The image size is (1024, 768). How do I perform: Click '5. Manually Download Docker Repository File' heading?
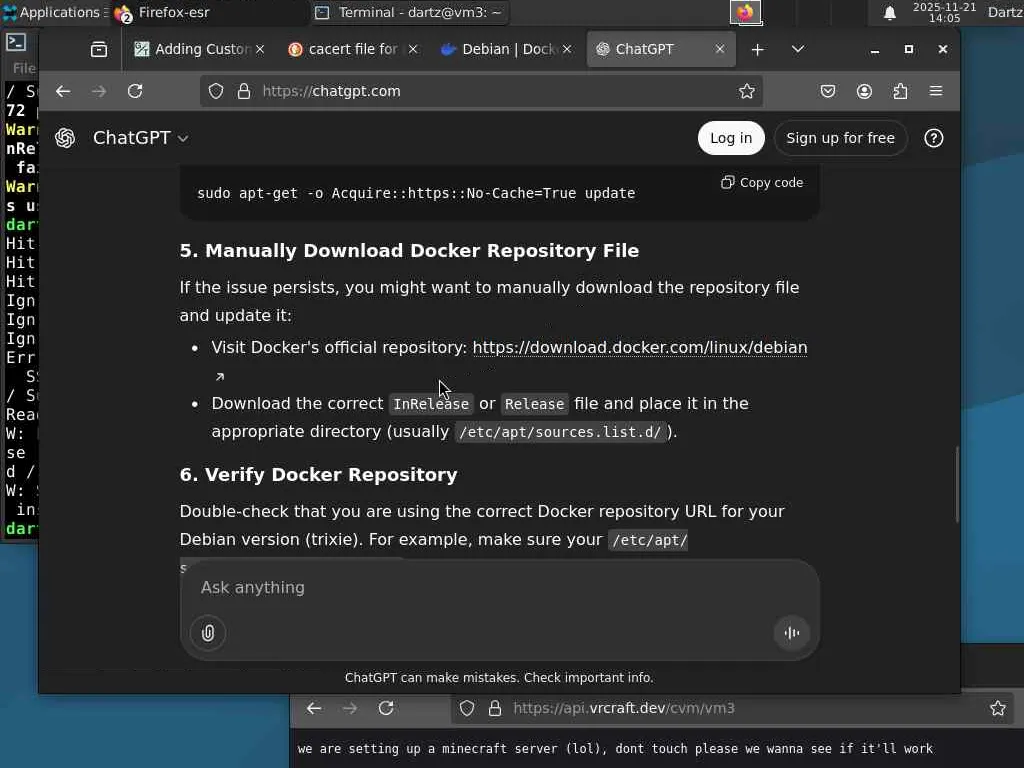point(409,251)
